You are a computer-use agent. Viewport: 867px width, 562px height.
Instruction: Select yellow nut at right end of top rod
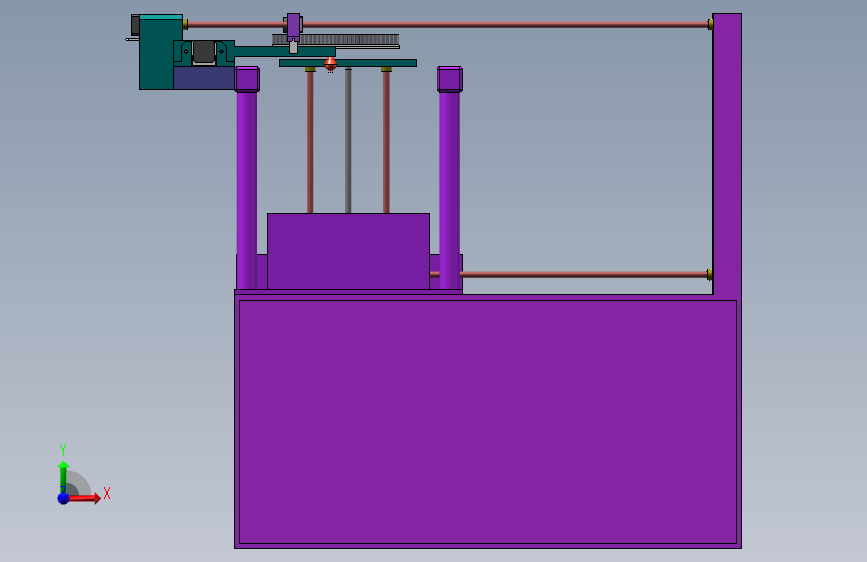coord(710,24)
